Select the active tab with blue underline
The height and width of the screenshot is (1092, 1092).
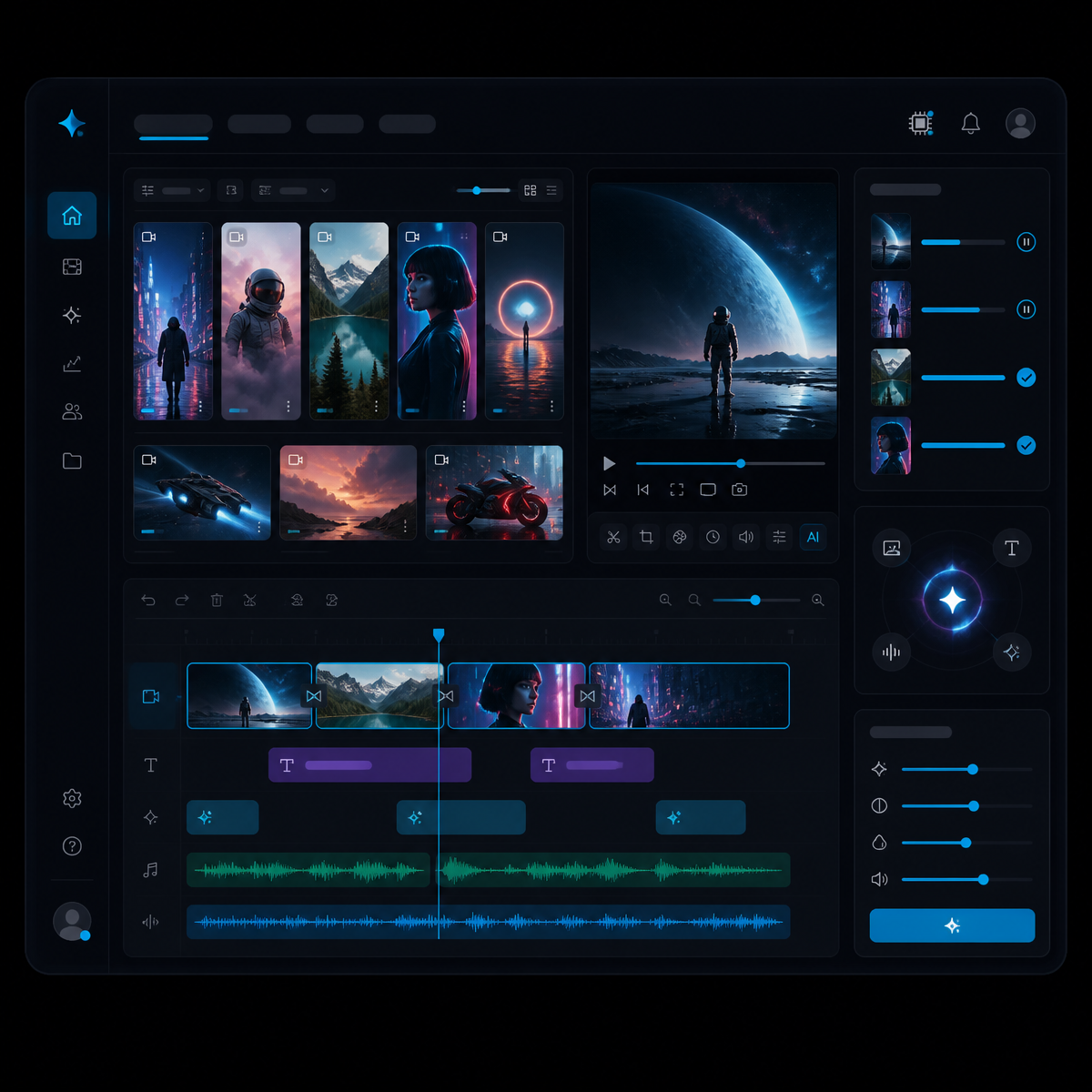pyautogui.click(x=173, y=124)
